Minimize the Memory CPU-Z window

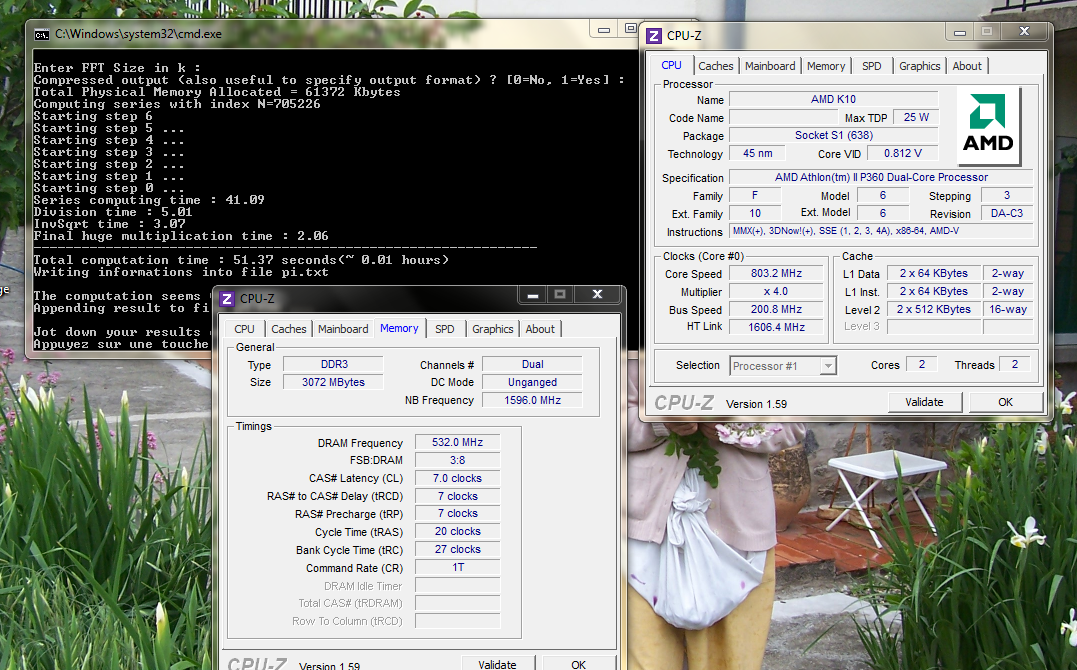(533, 295)
